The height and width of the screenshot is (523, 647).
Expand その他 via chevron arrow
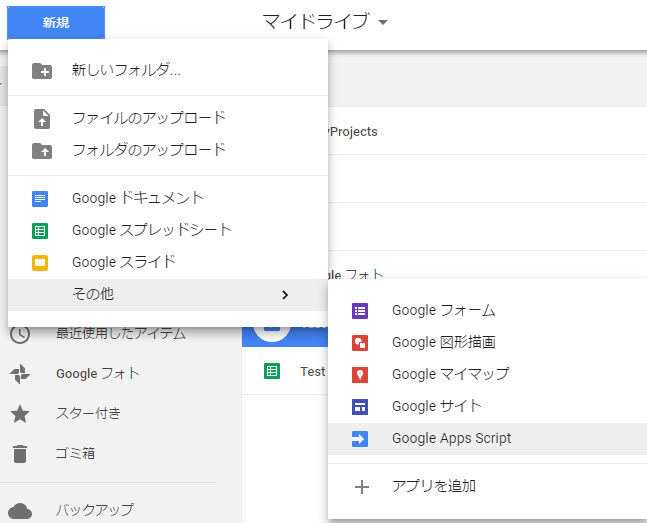click(x=285, y=295)
